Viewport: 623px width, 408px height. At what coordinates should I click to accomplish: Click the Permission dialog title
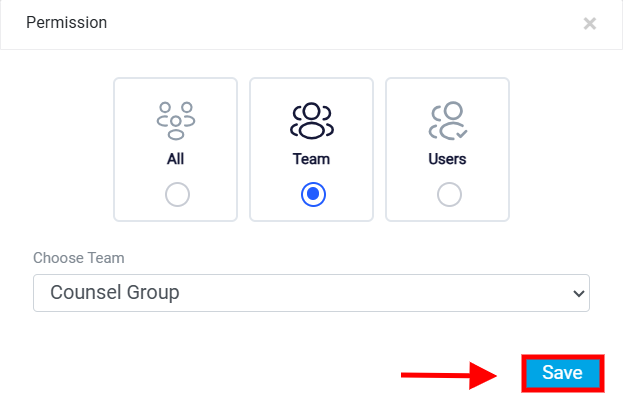[67, 23]
